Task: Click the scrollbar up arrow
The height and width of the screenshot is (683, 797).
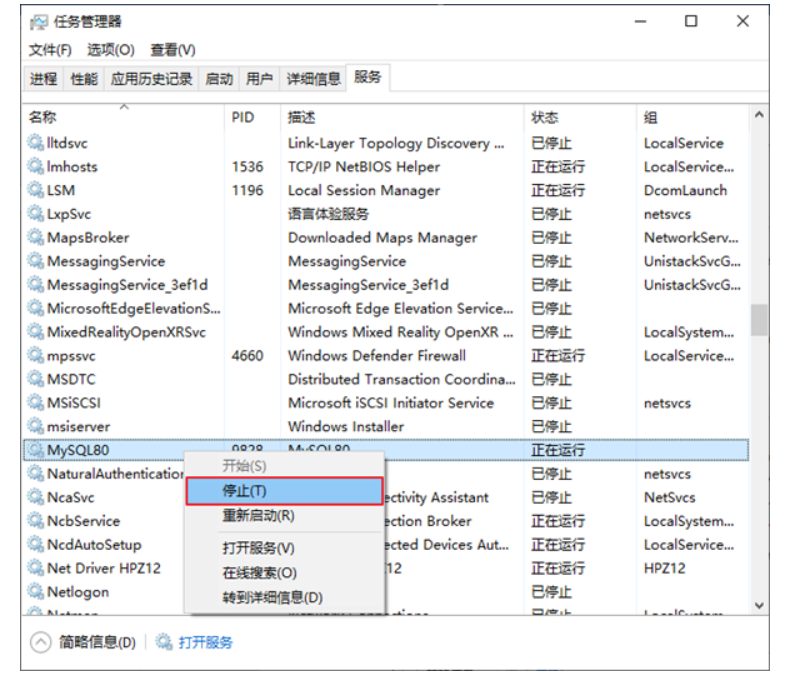Action: pyautogui.click(x=759, y=115)
